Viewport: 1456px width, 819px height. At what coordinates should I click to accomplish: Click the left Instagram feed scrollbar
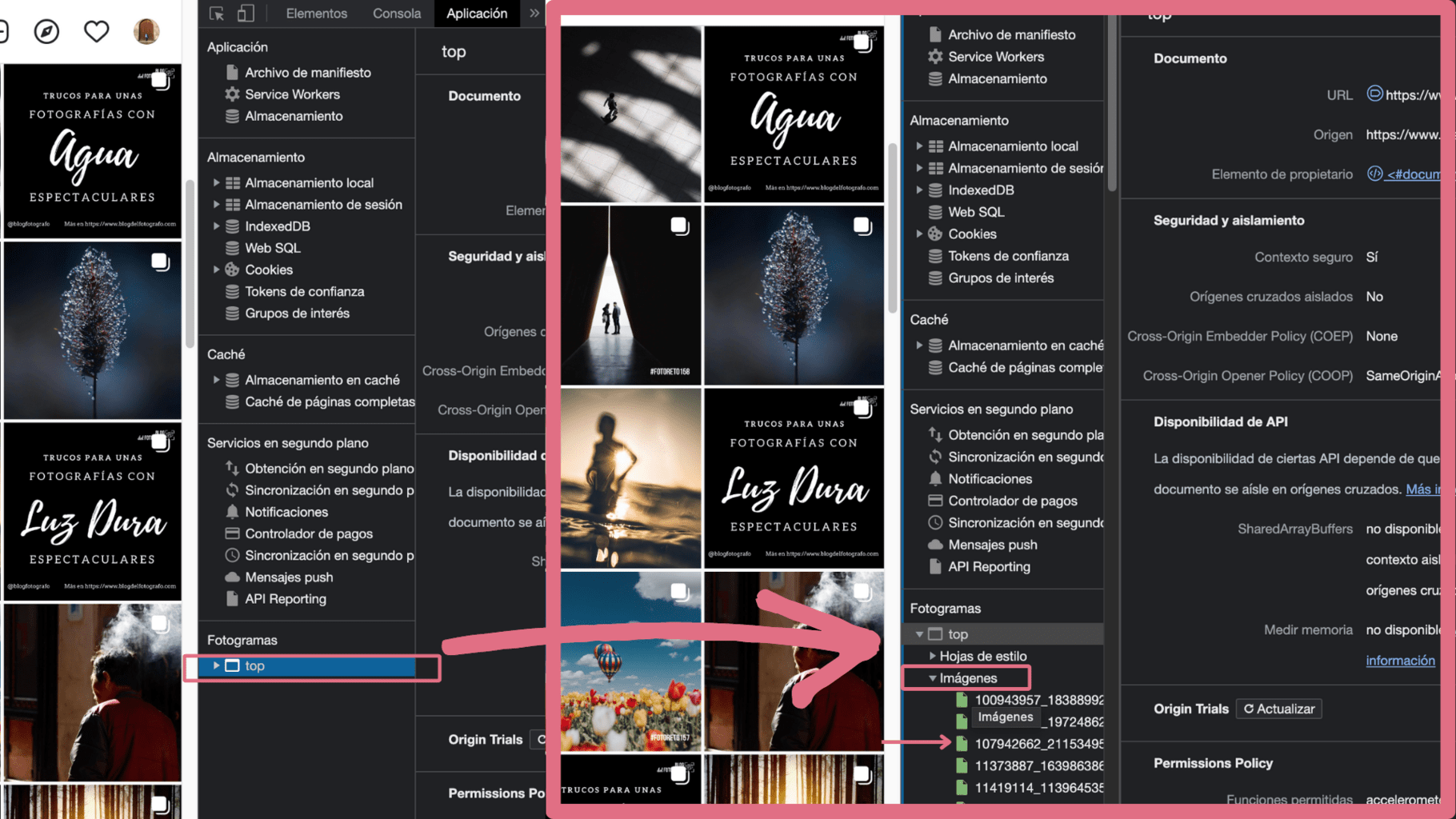190,264
